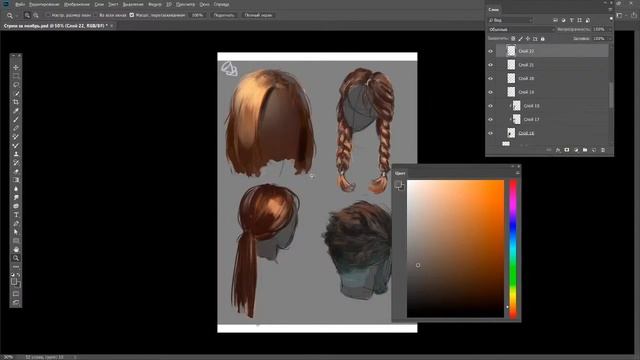This screenshot has height=360, width=640.
Task: Enable 'Во всех окнах' checkbox
Action: (96, 15)
